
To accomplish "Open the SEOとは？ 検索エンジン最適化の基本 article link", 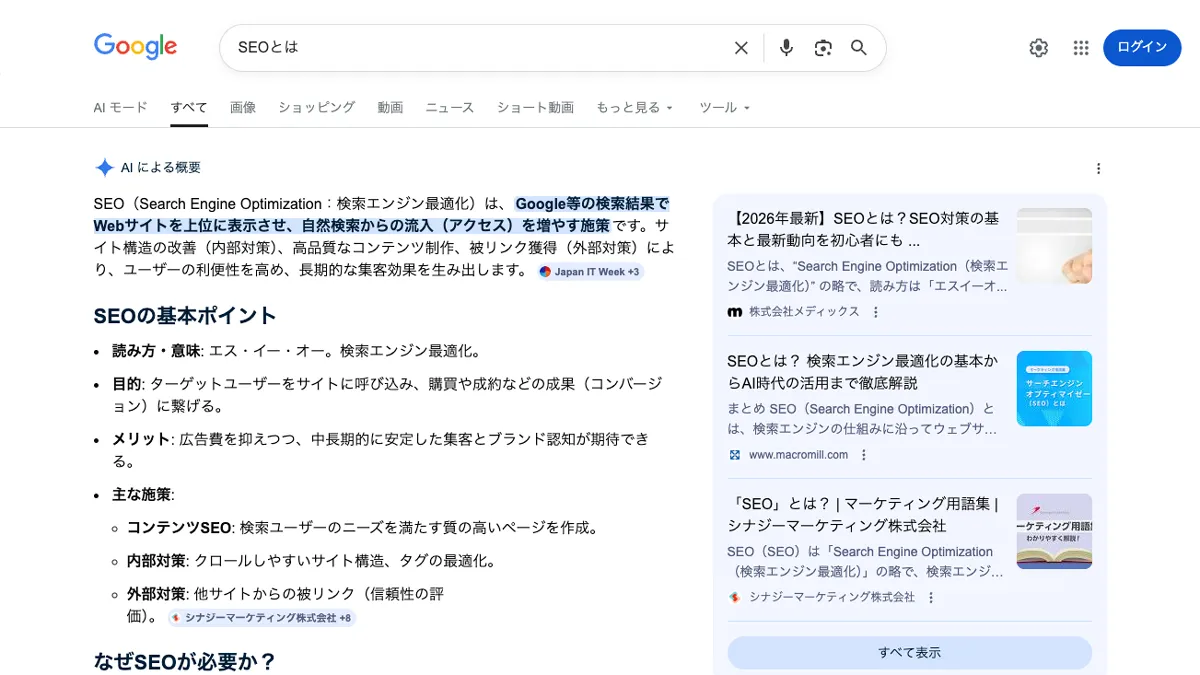I will pyautogui.click(x=864, y=371).
